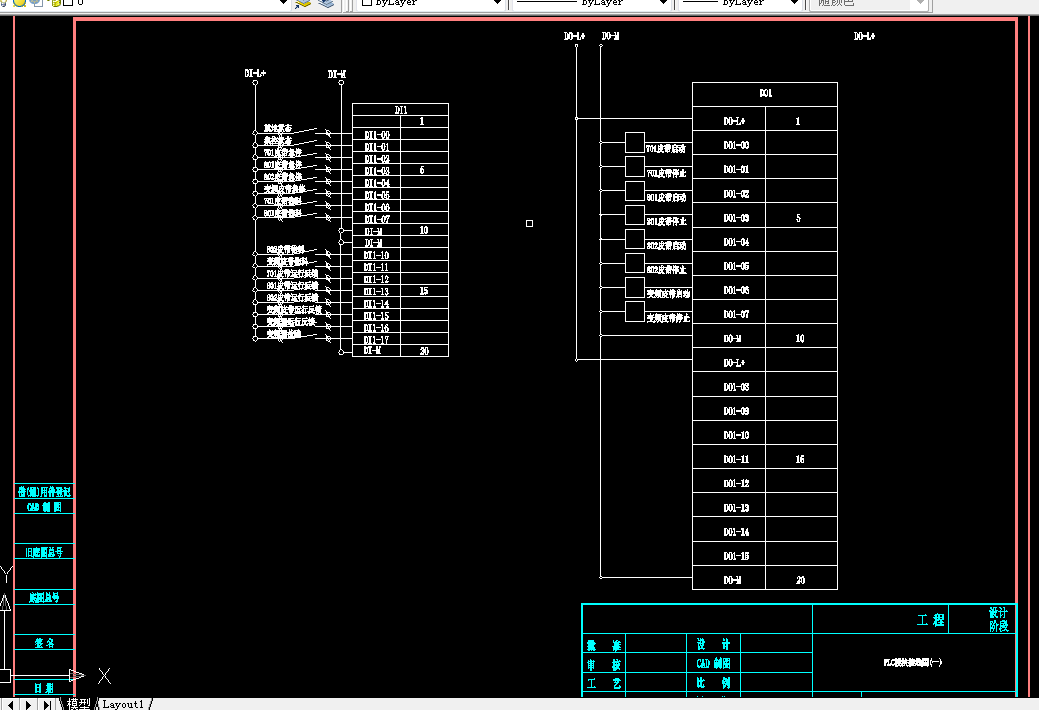Select the relay box beside 变频皮带停止
Viewport: 1039px width, 710px height.
click(635, 312)
